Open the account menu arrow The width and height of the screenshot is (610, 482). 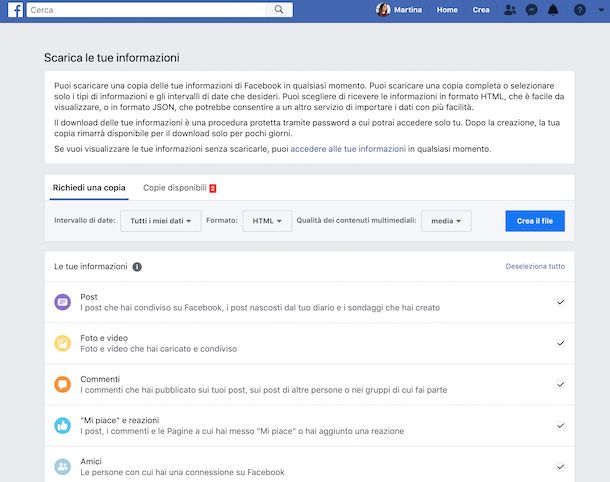pos(601,10)
